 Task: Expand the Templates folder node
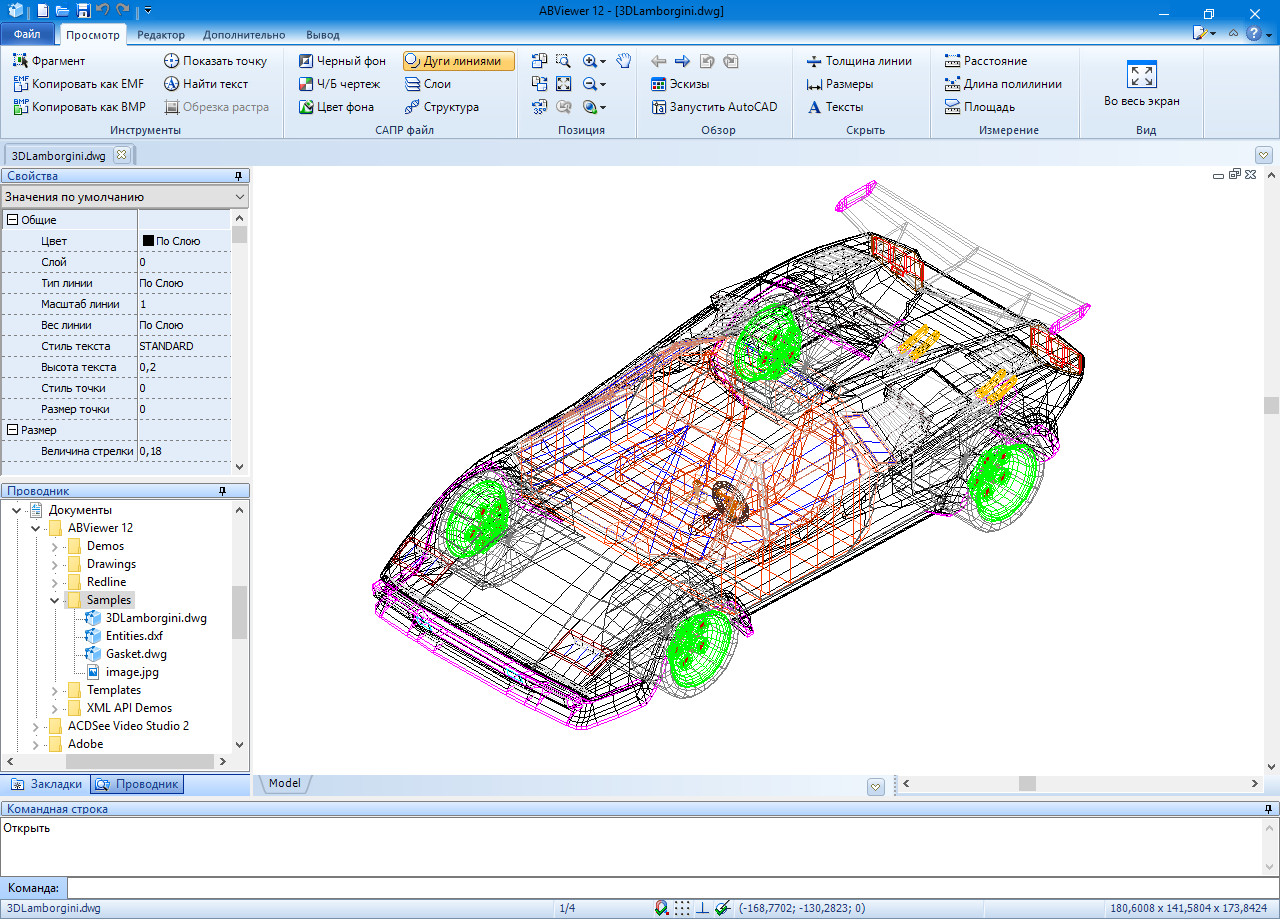click(x=55, y=690)
